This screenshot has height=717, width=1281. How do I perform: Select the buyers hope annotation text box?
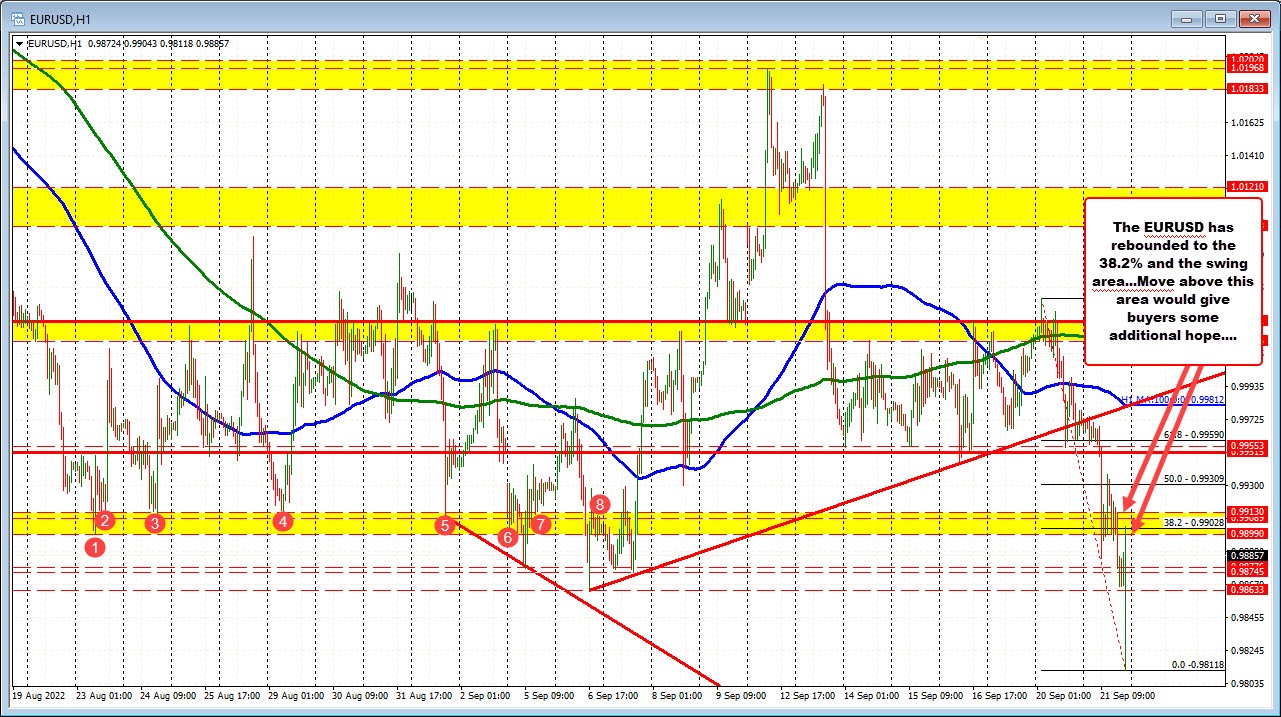(x=1173, y=280)
